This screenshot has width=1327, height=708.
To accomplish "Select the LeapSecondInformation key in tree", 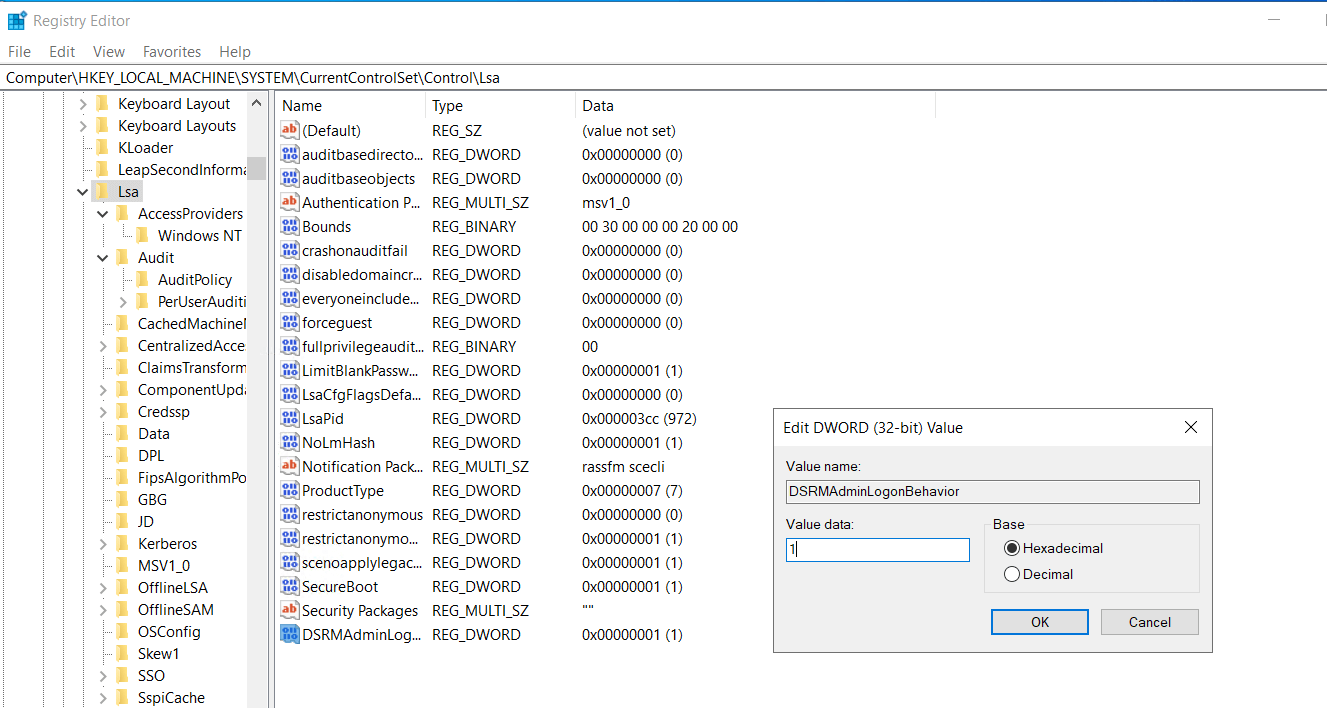I will pyautogui.click(x=181, y=169).
